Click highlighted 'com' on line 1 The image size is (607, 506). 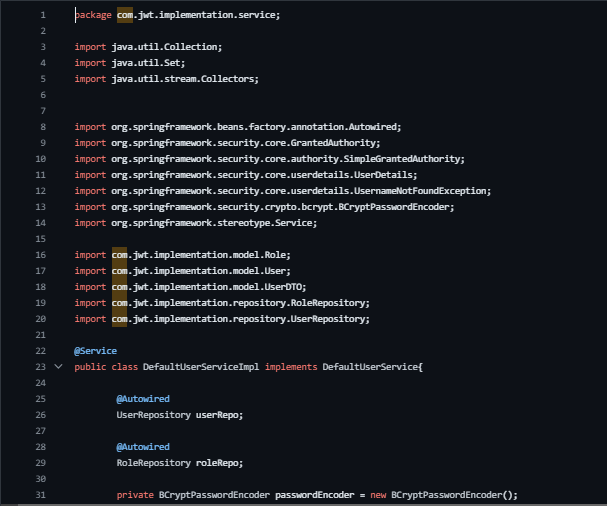[x=125, y=15]
